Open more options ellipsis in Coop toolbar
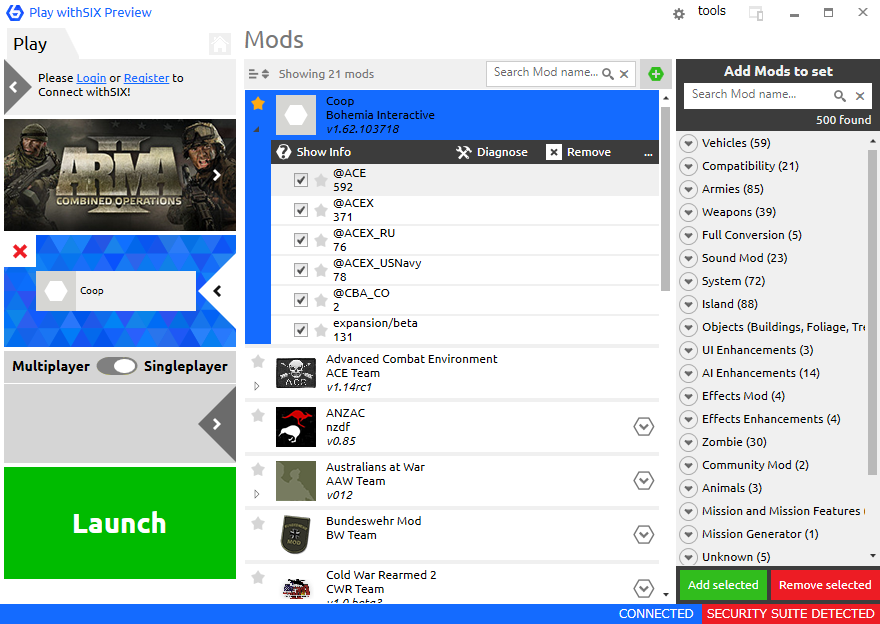Screen dimensions: 880x624 pos(648,154)
